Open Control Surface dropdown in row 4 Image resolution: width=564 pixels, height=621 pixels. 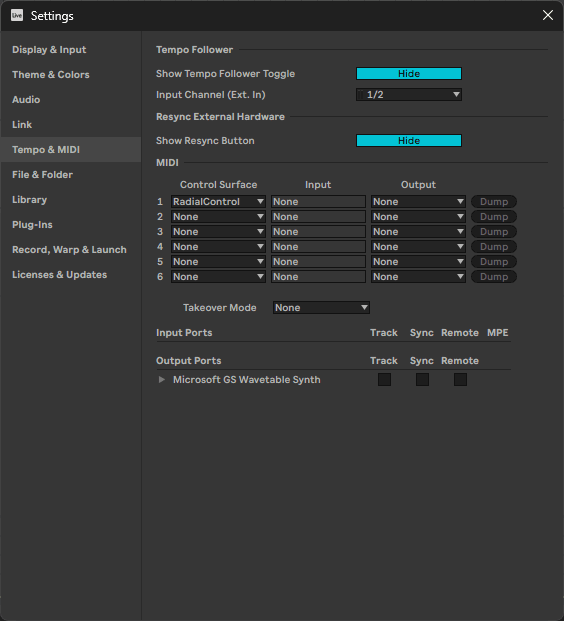tap(218, 247)
